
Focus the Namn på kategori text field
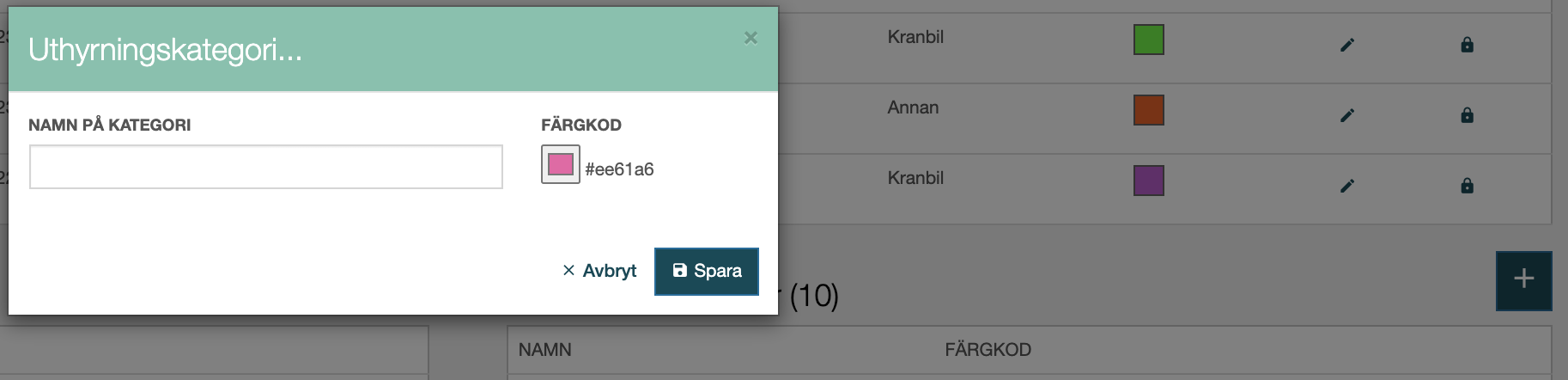click(x=266, y=167)
